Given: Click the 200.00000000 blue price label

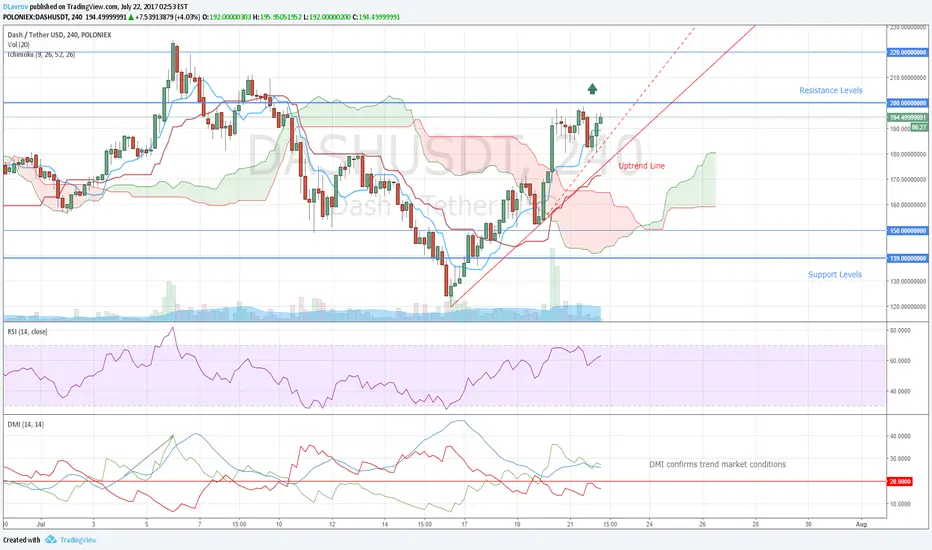Looking at the screenshot, I should pyautogui.click(x=907, y=103).
